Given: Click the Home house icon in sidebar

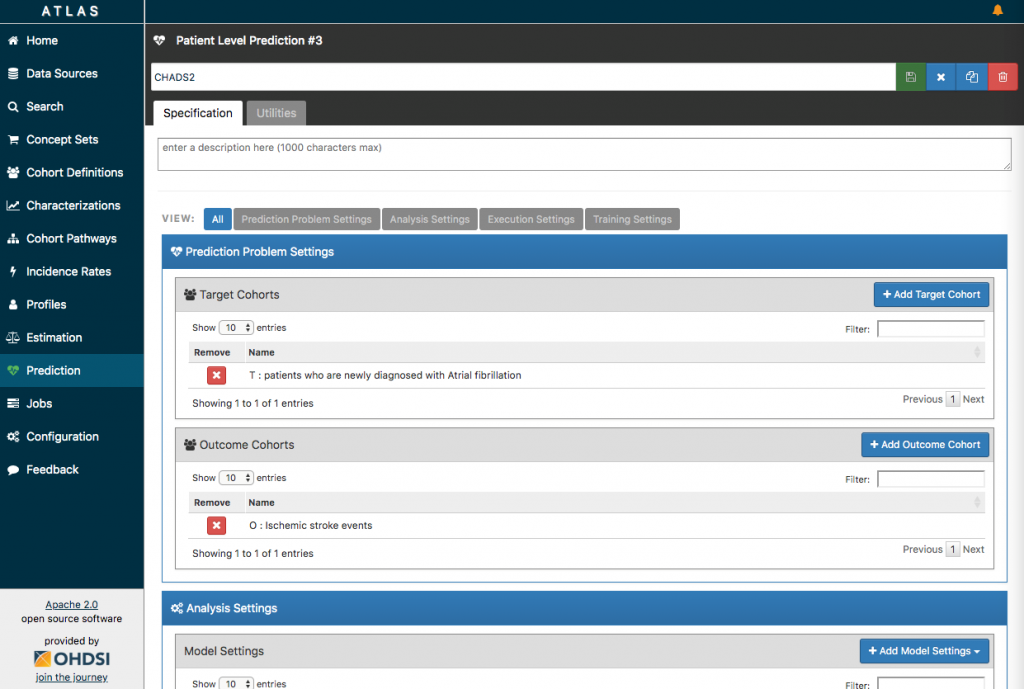Looking at the screenshot, I should coord(13,40).
